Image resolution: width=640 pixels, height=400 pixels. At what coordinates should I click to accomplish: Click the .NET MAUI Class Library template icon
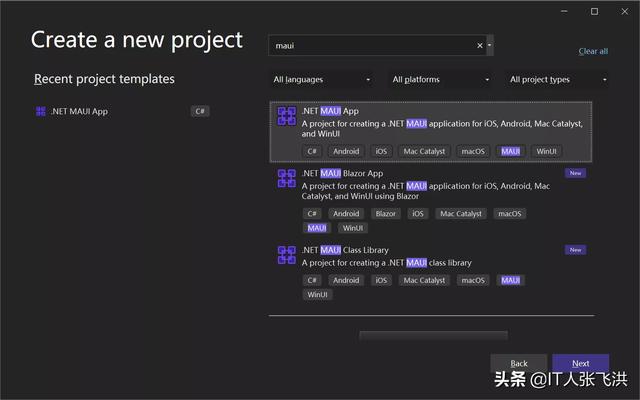(287, 255)
